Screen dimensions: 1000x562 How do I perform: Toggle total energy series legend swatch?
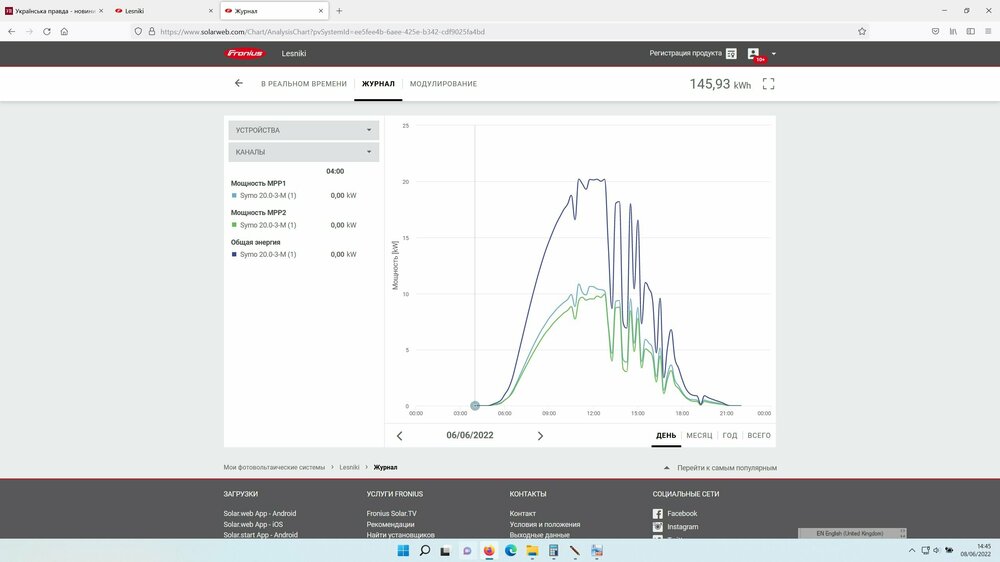click(234, 254)
